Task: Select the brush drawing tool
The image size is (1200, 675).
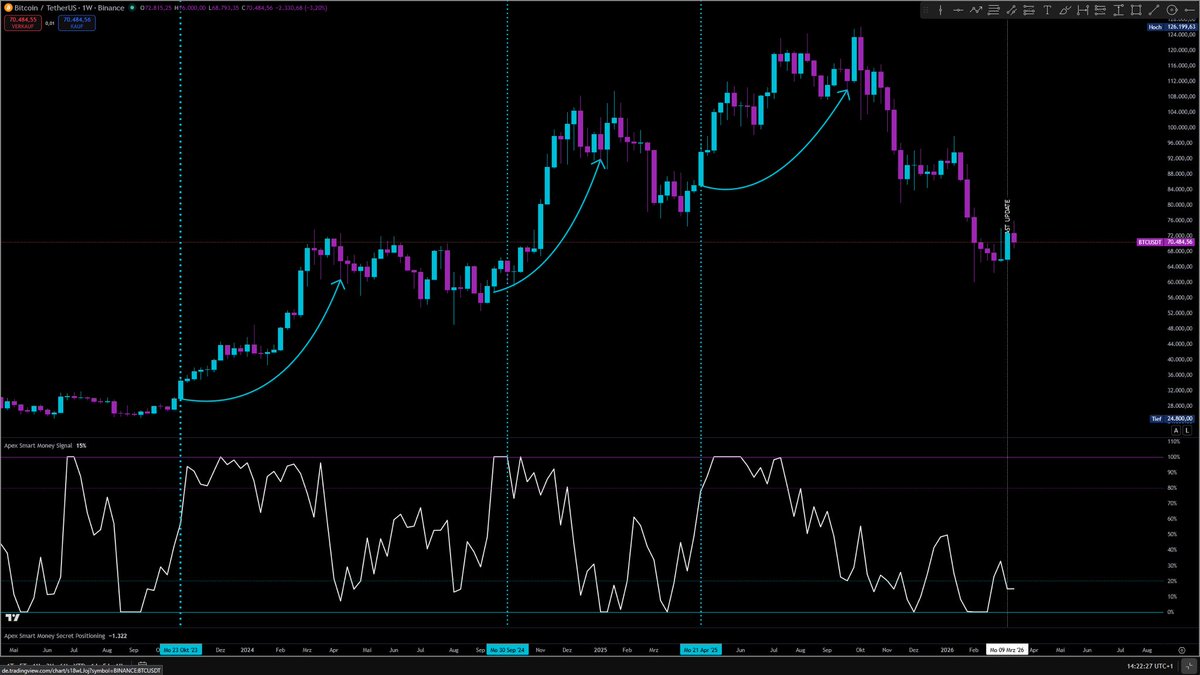Action: tap(1065, 10)
